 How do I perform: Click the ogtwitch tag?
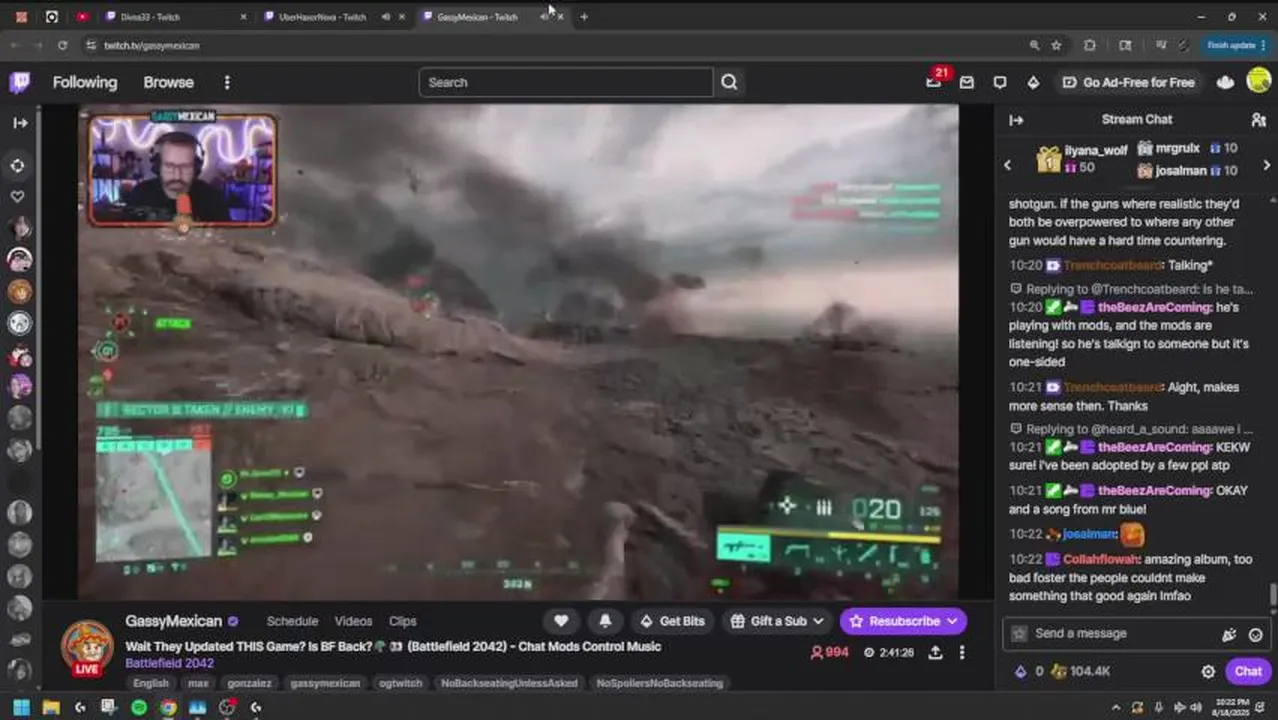point(400,683)
